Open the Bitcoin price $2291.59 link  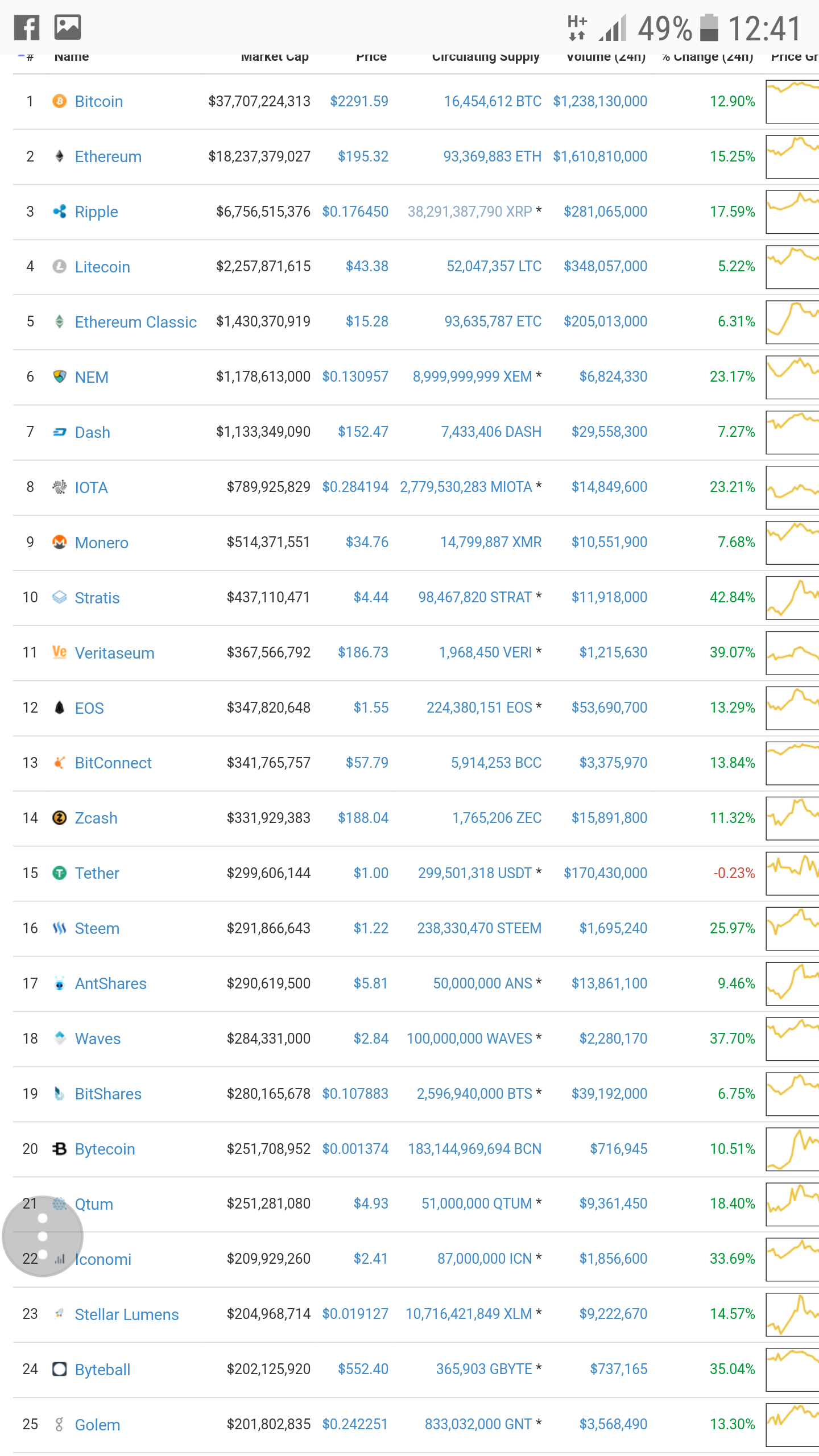click(359, 101)
